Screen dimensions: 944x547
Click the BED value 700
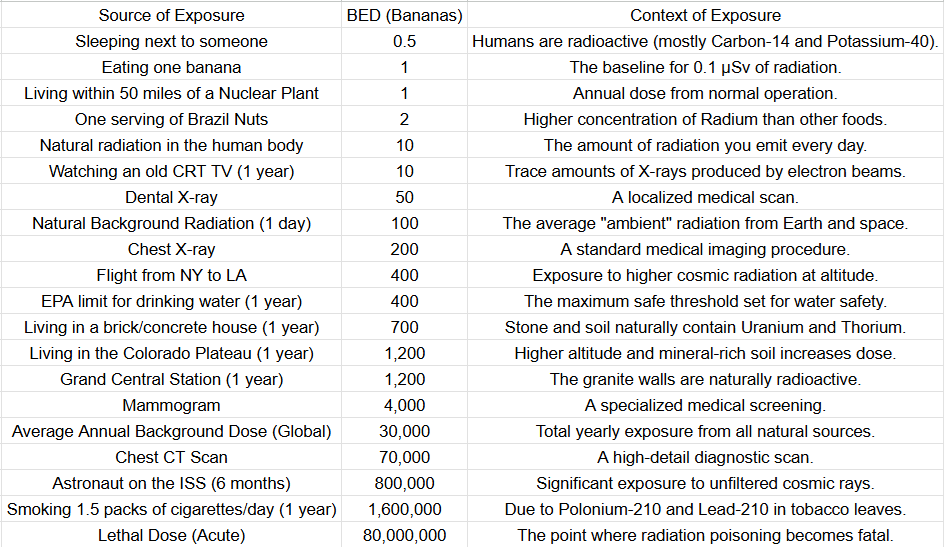tap(405, 327)
